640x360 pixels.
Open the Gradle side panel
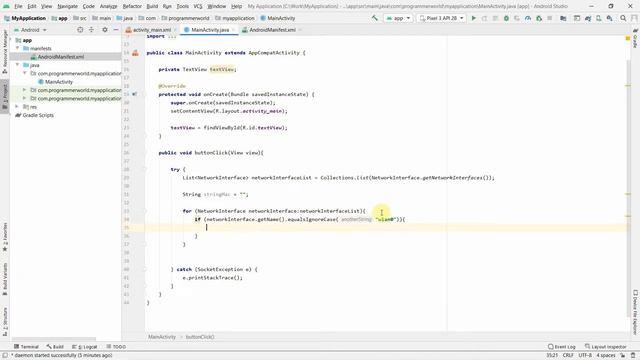click(x=636, y=39)
